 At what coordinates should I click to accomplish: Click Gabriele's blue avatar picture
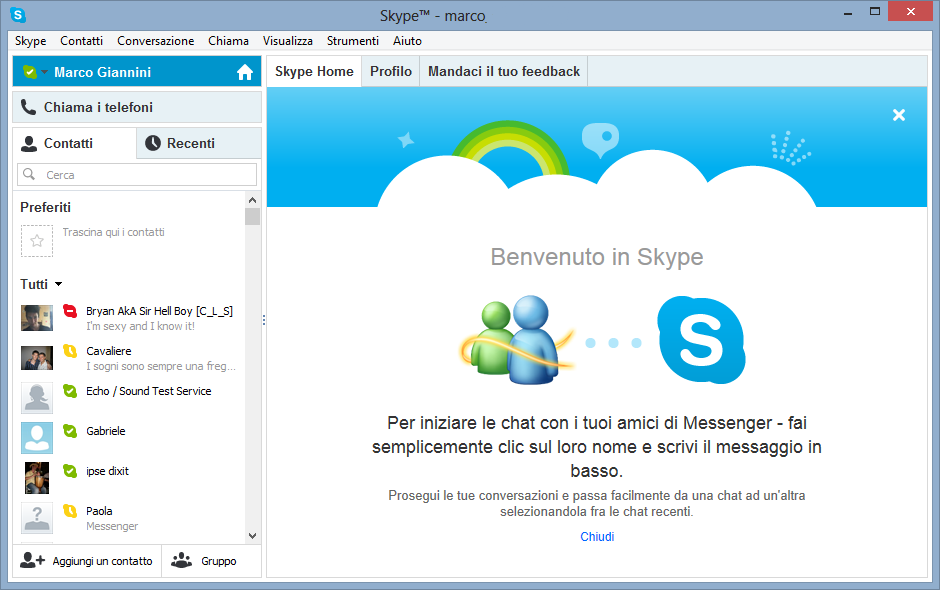click(x=37, y=438)
